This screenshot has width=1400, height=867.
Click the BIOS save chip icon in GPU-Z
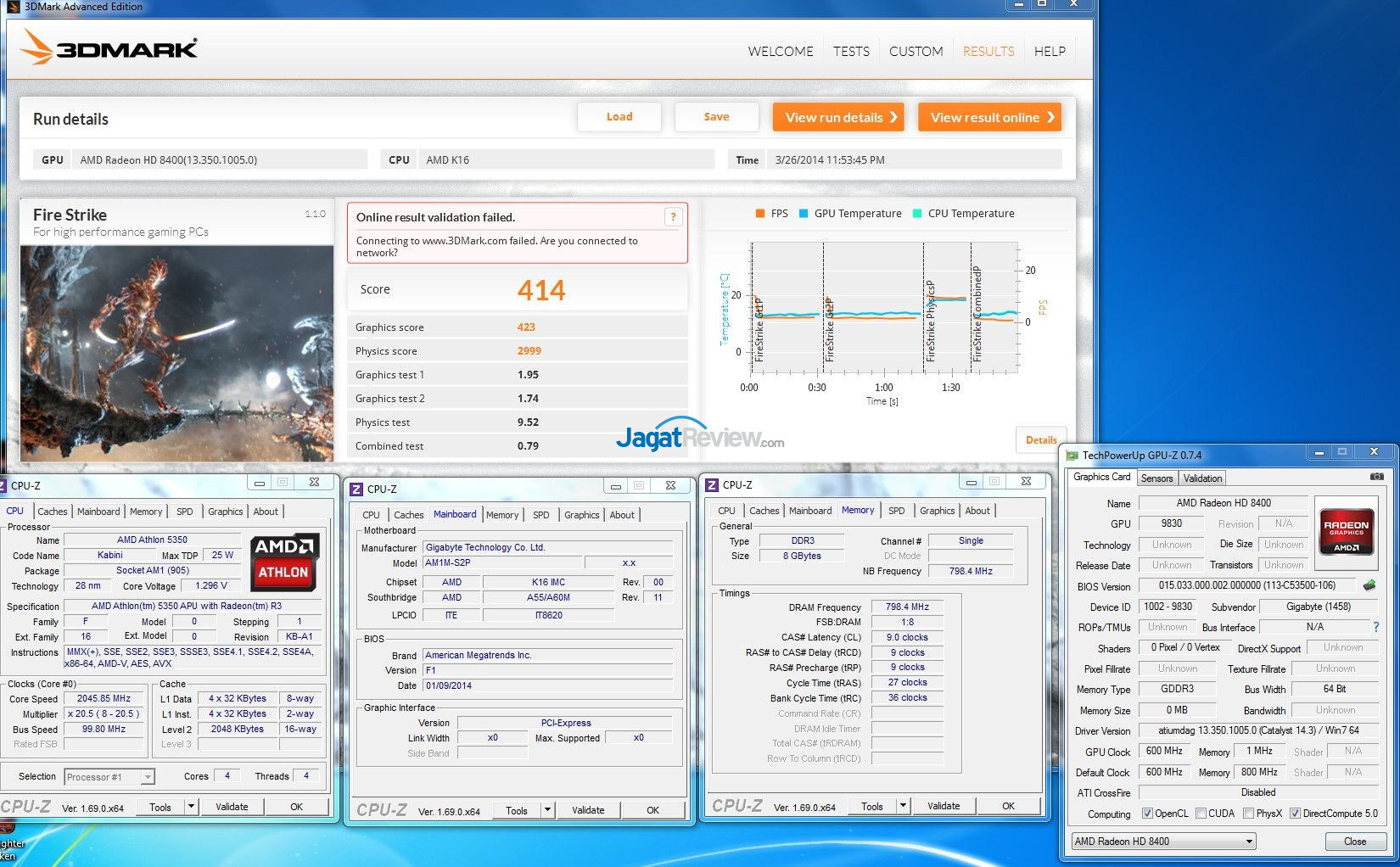(1369, 585)
